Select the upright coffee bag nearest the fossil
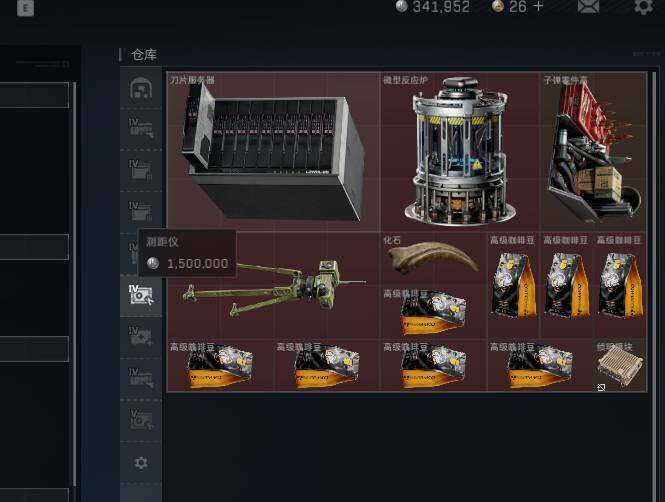Screen dimensions: 665x502 [x=513, y=285]
